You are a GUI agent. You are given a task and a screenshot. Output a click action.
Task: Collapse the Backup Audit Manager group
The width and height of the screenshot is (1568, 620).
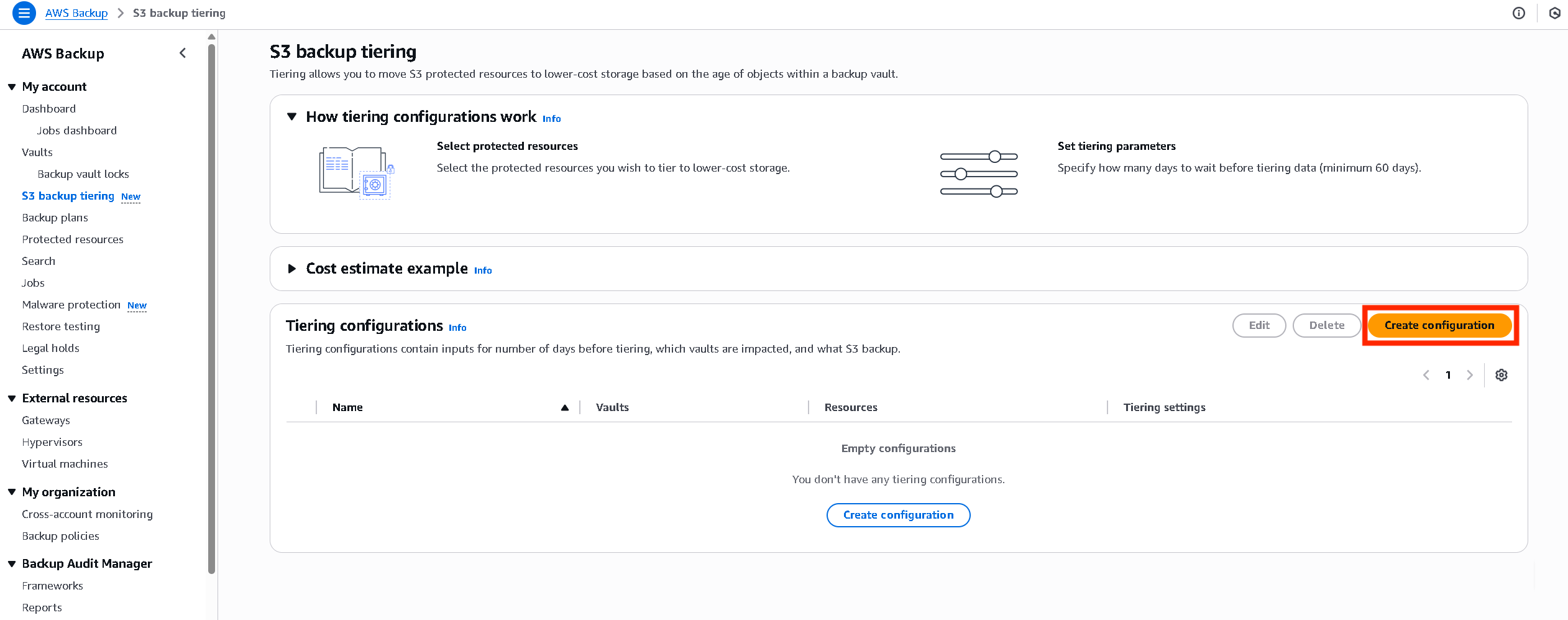(12, 564)
